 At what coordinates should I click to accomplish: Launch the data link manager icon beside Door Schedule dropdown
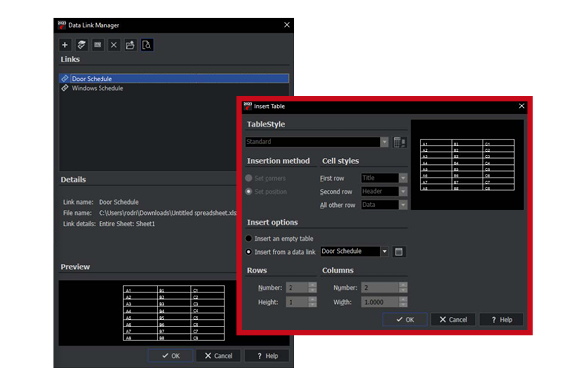pos(399,252)
